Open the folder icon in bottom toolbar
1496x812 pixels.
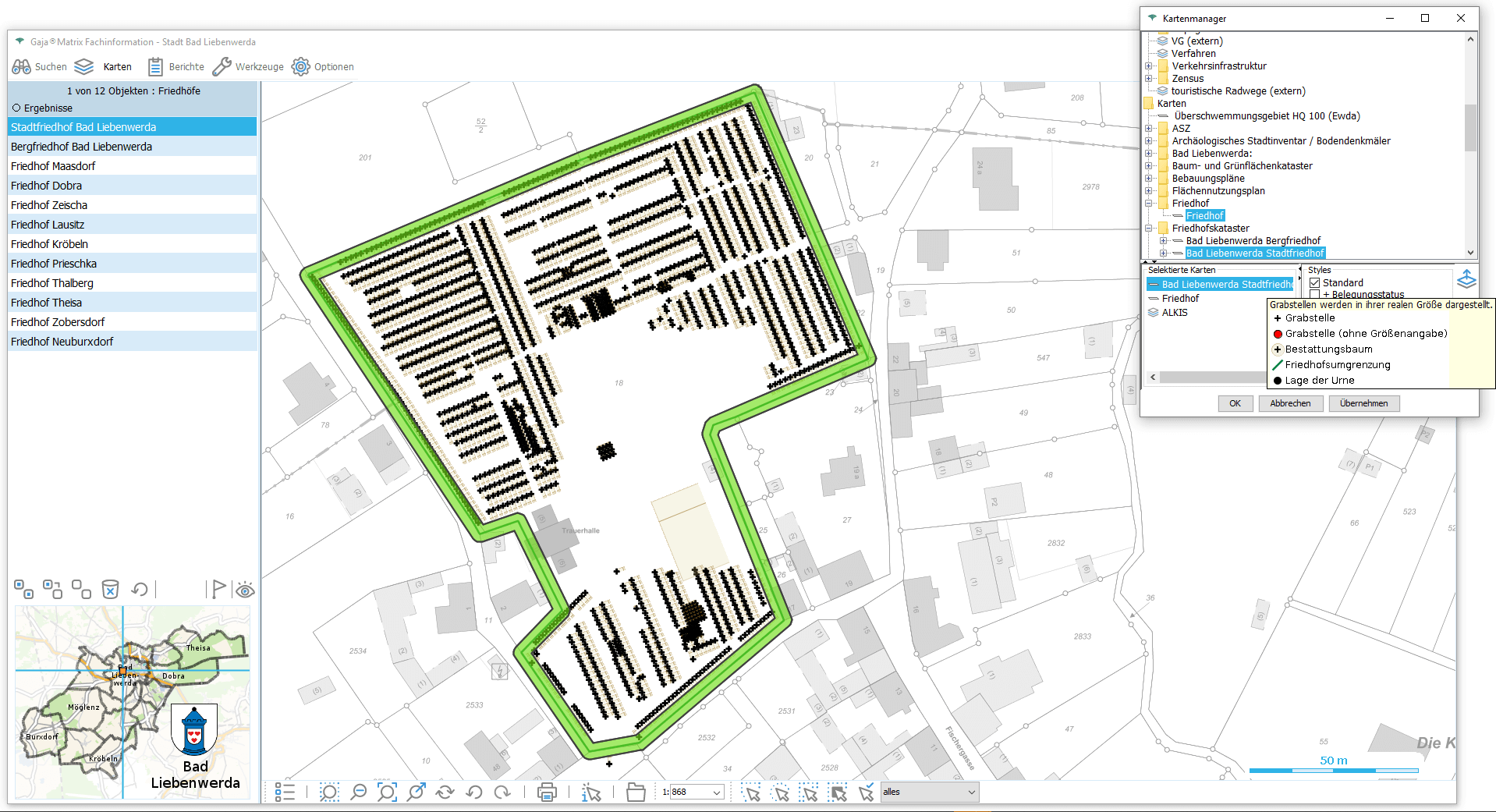pos(636,792)
